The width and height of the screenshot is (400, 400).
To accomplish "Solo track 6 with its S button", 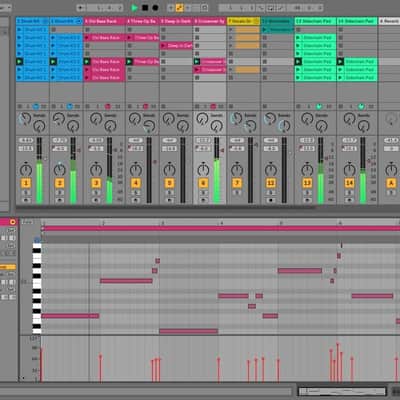I will pos(203,193).
